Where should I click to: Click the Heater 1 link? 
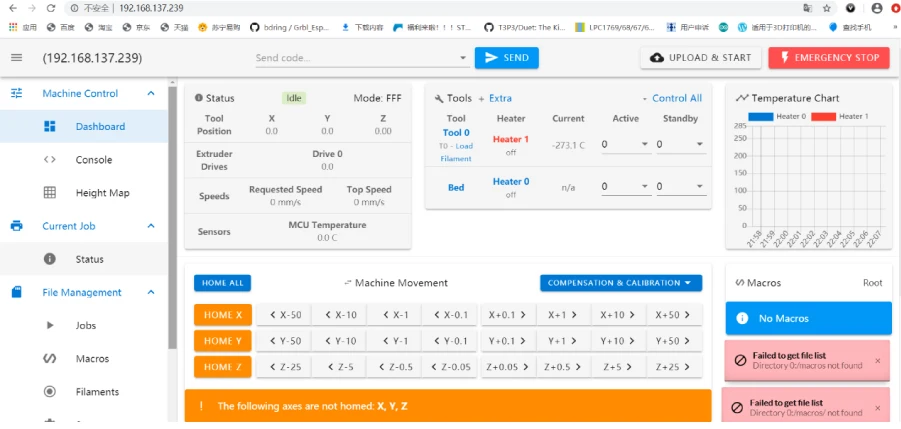click(511, 139)
